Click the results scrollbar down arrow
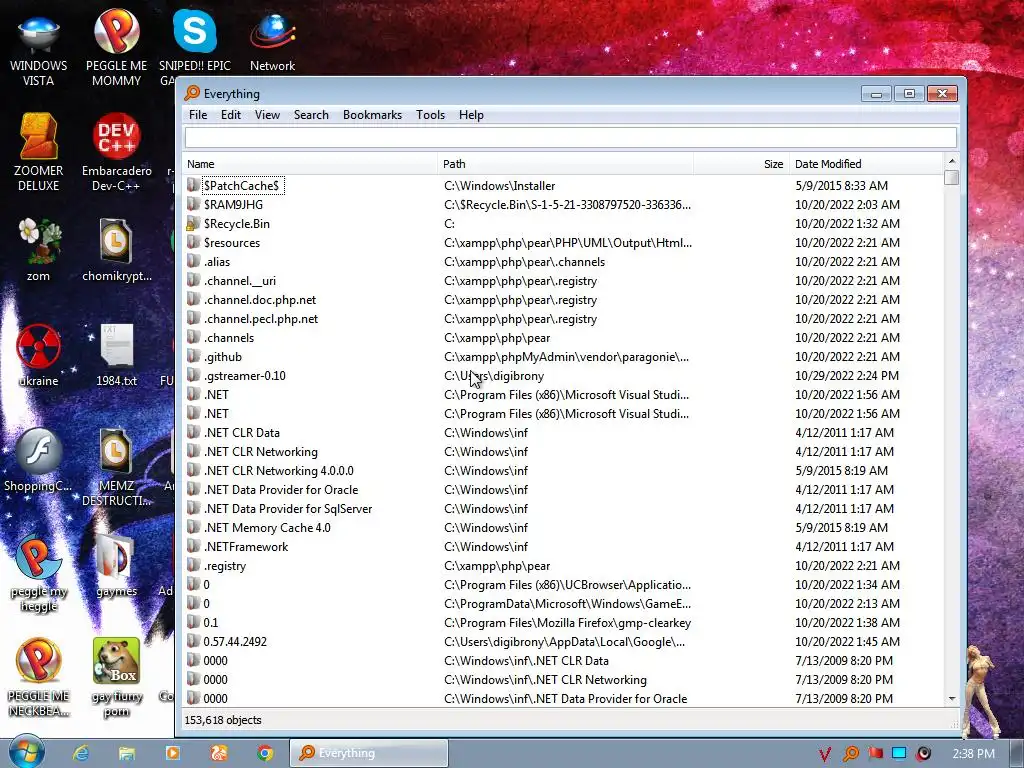This screenshot has width=1024, height=768. [952, 699]
